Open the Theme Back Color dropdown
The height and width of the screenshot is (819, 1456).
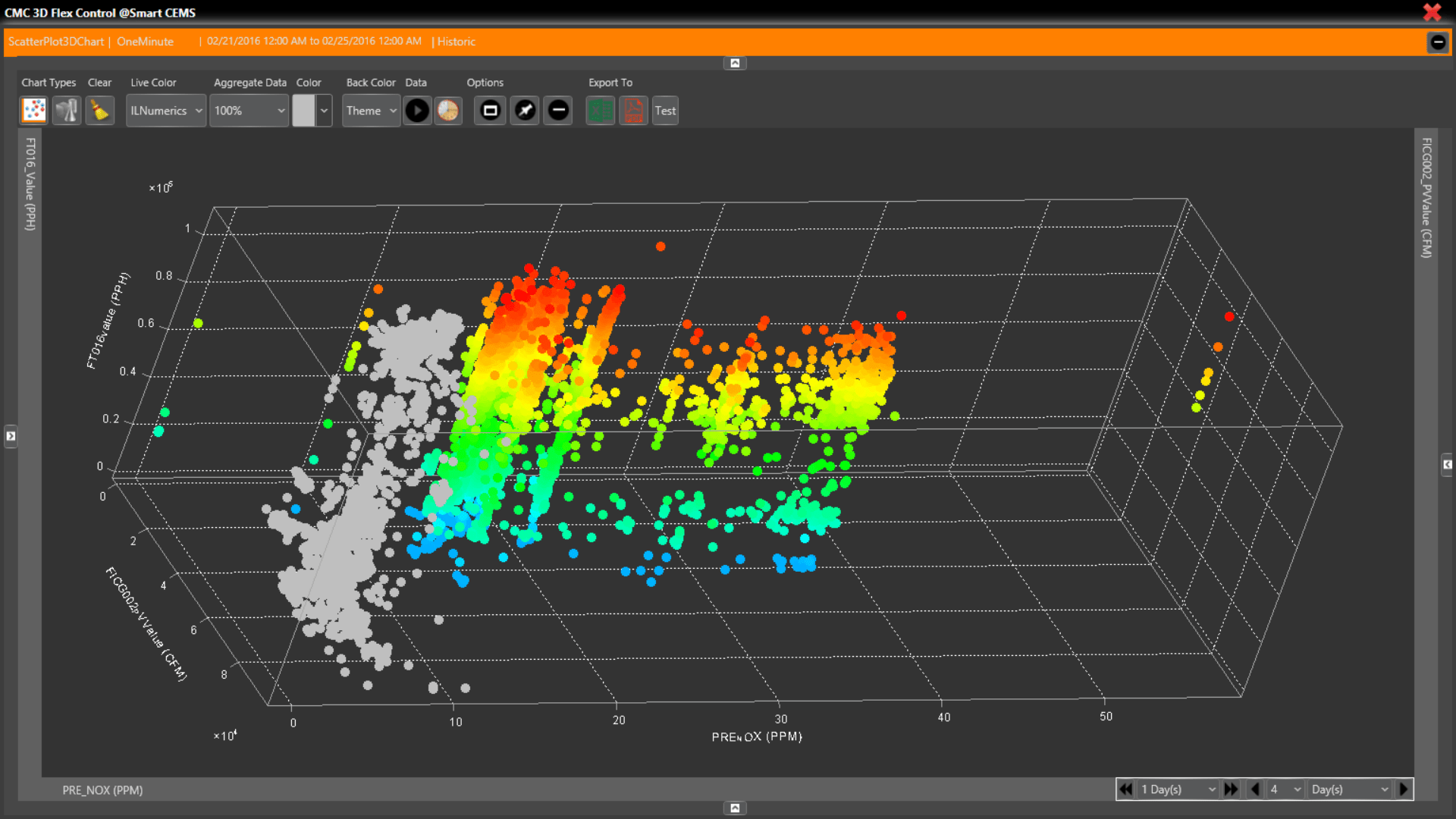click(372, 111)
